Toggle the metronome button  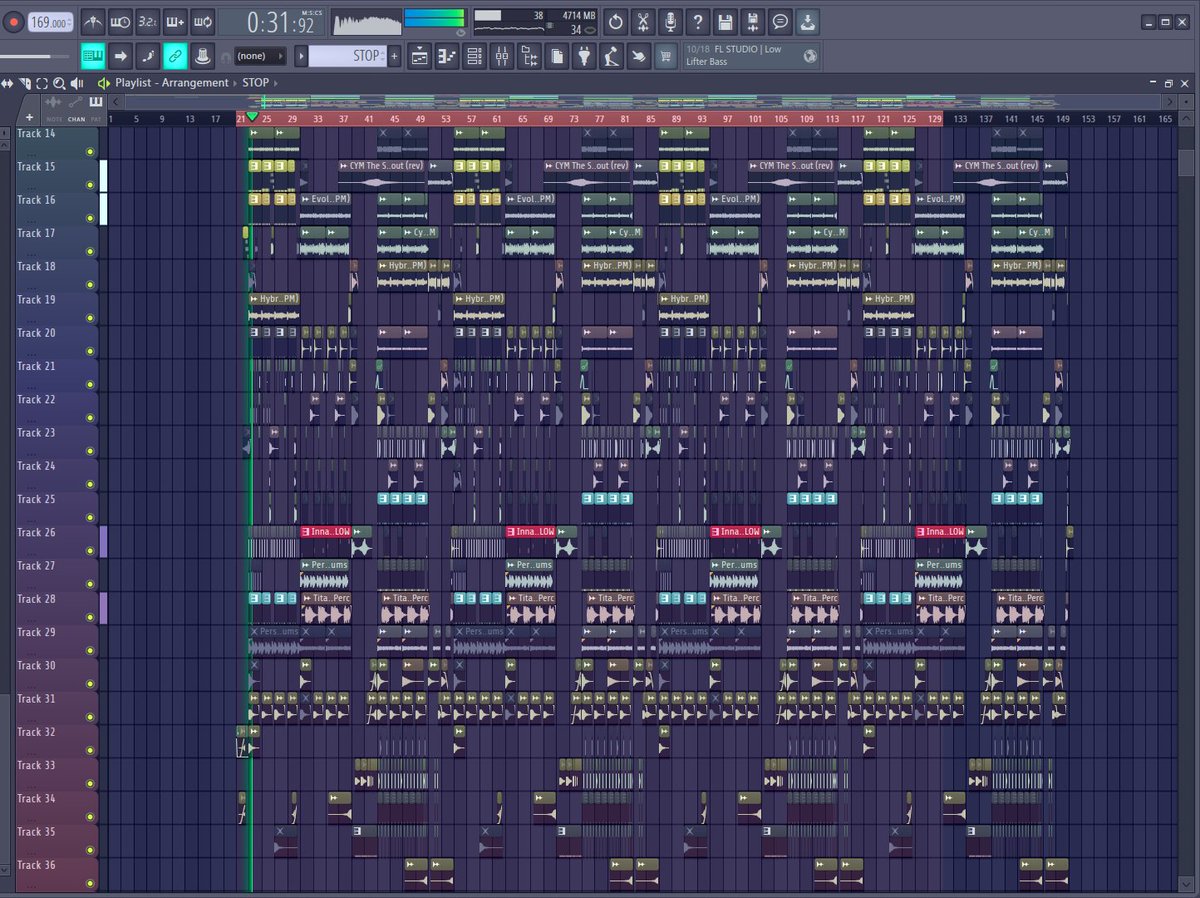[x=93, y=21]
